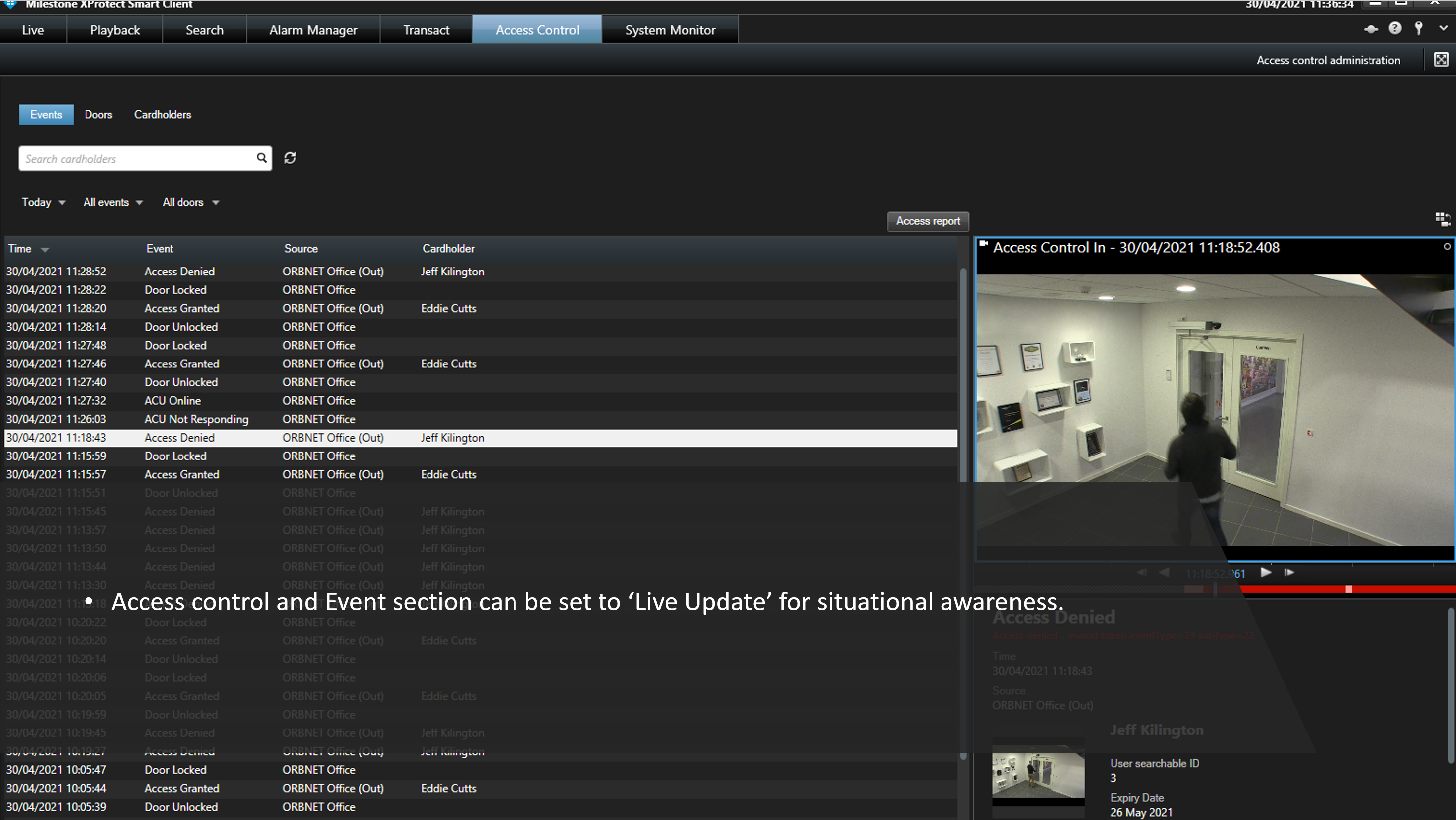The image size is (1456, 820).
Task: Switch to the Playback tab
Action: (x=115, y=30)
